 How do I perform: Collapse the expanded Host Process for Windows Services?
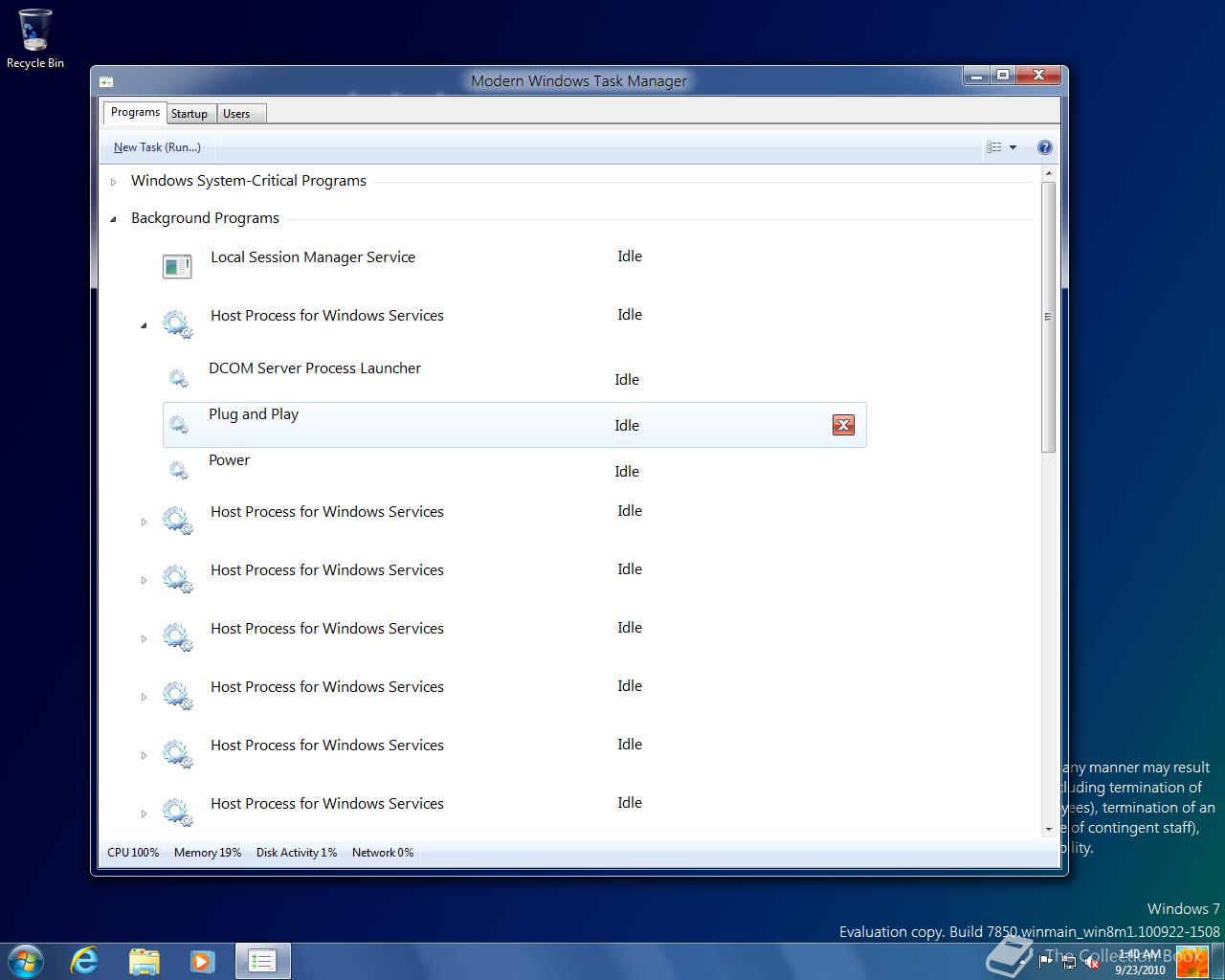pyautogui.click(x=145, y=326)
